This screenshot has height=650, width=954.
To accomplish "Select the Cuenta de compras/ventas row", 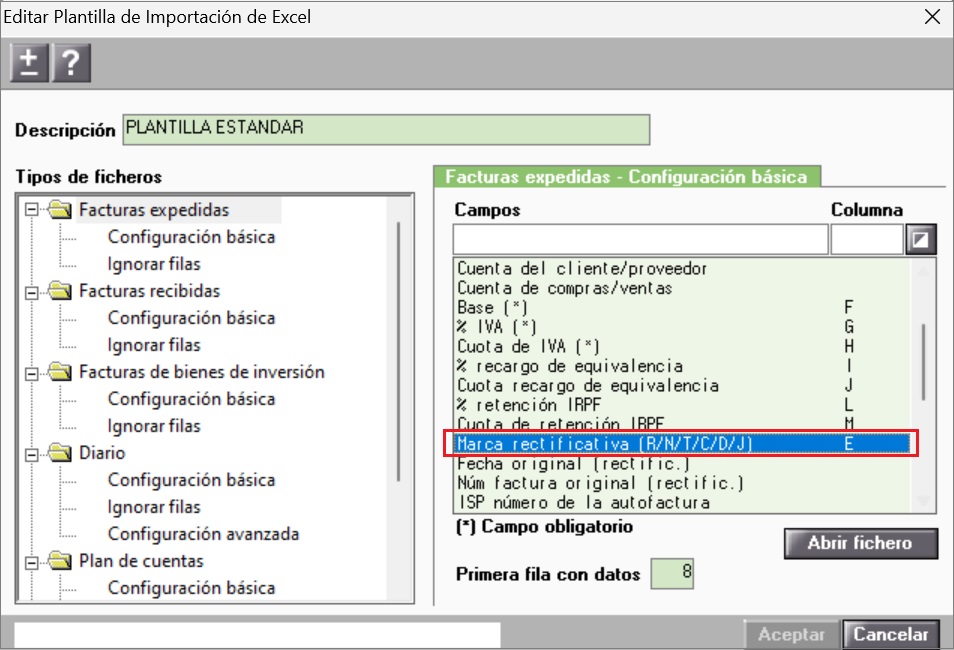I will point(681,288).
